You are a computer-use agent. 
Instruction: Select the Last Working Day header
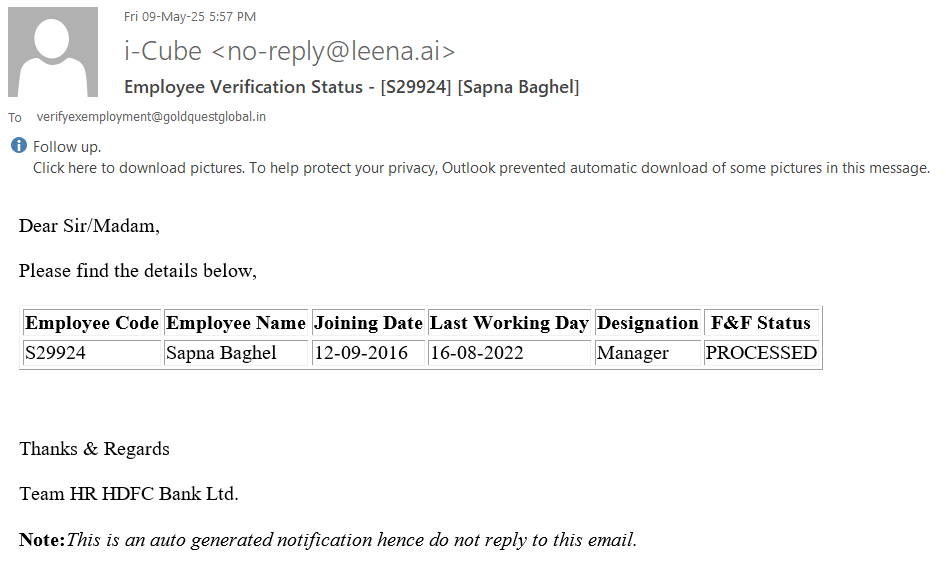509,323
